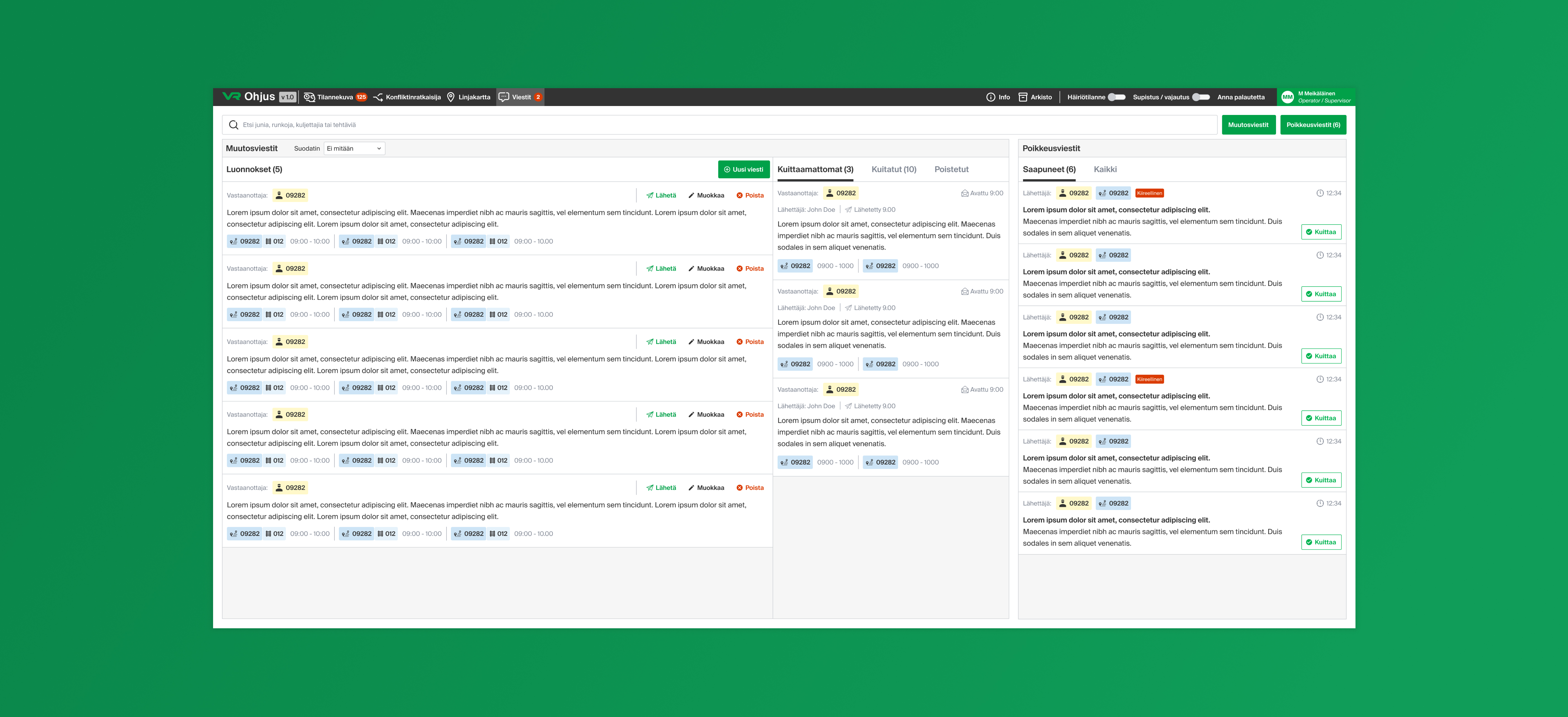This screenshot has width=1568, height=717.
Task: Click Poista on the second draft
Action: pos(750,268)
